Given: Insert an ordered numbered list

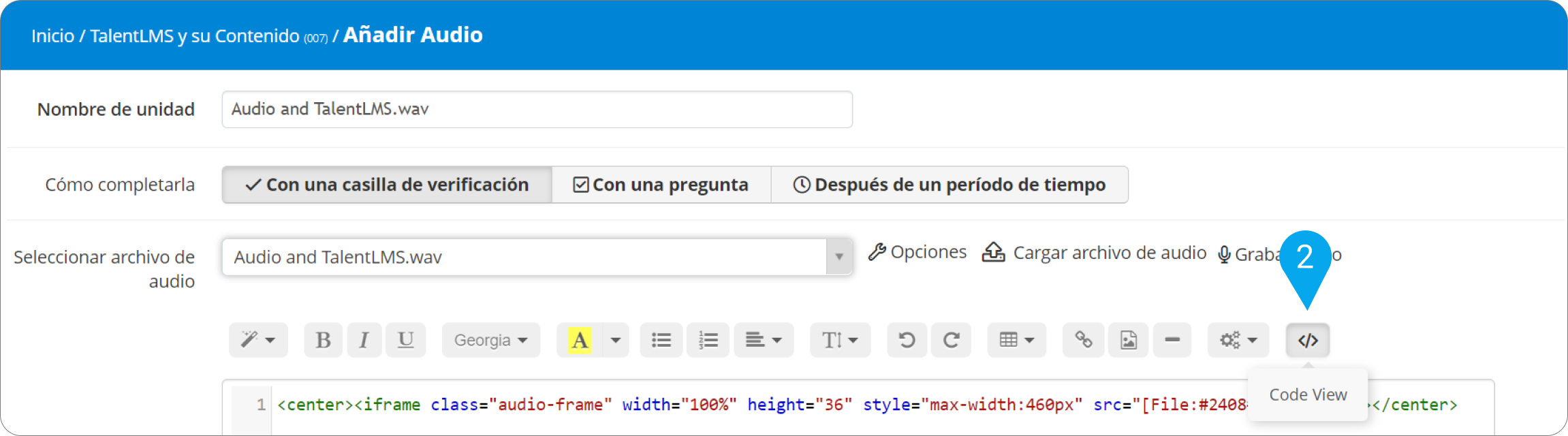Looking at the screenshot, I should coord(708,340).
